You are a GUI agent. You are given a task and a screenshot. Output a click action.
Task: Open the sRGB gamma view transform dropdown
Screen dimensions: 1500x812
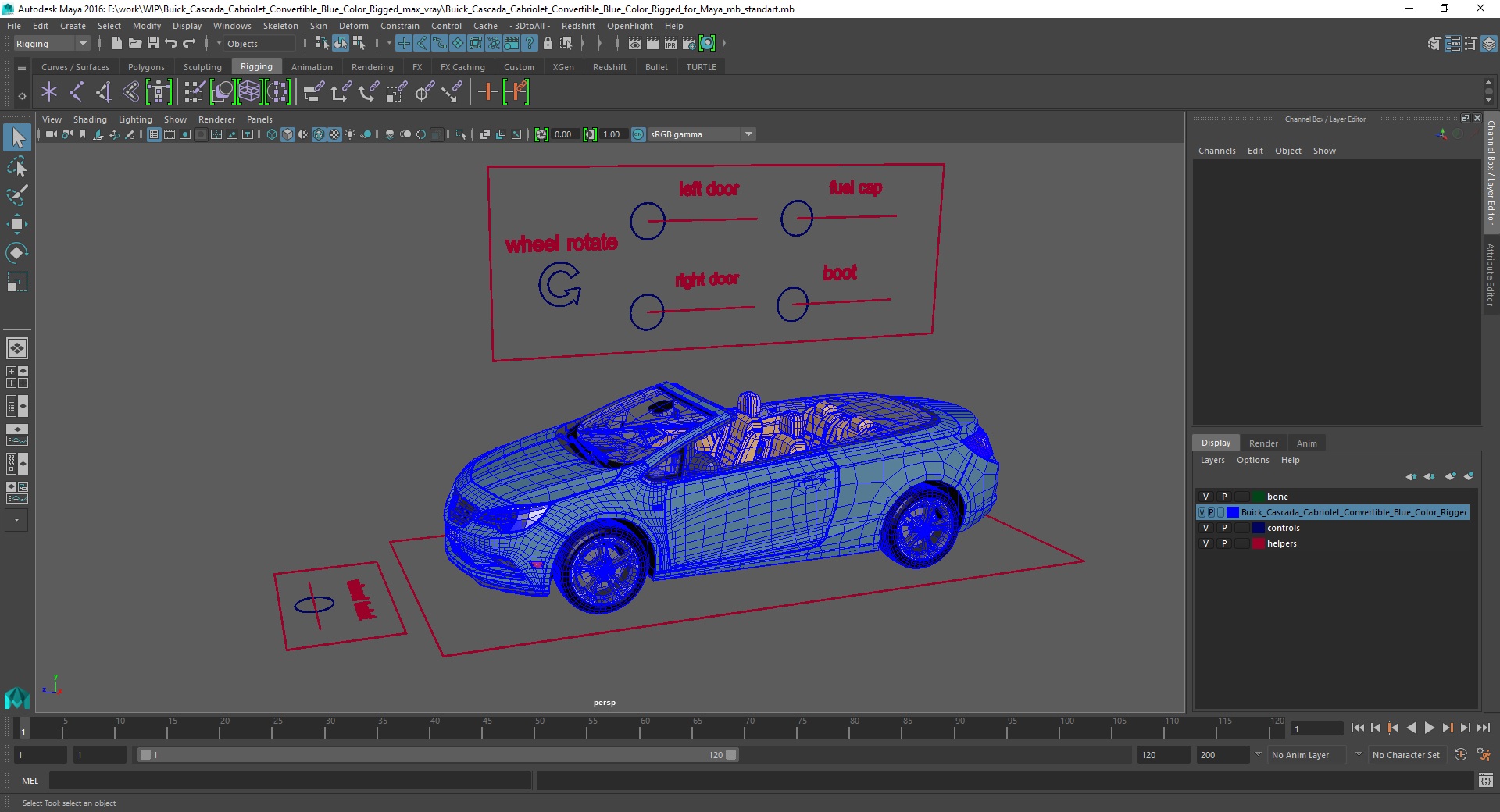(702, 134)
